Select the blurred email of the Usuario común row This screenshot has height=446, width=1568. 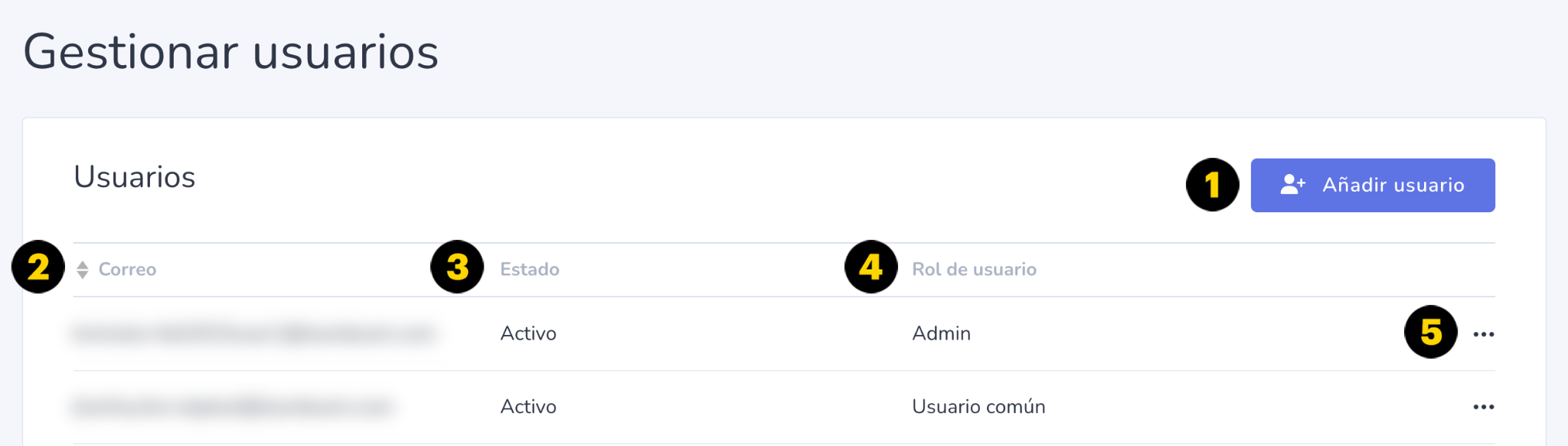pyautogui.click(x=233, y=407)
